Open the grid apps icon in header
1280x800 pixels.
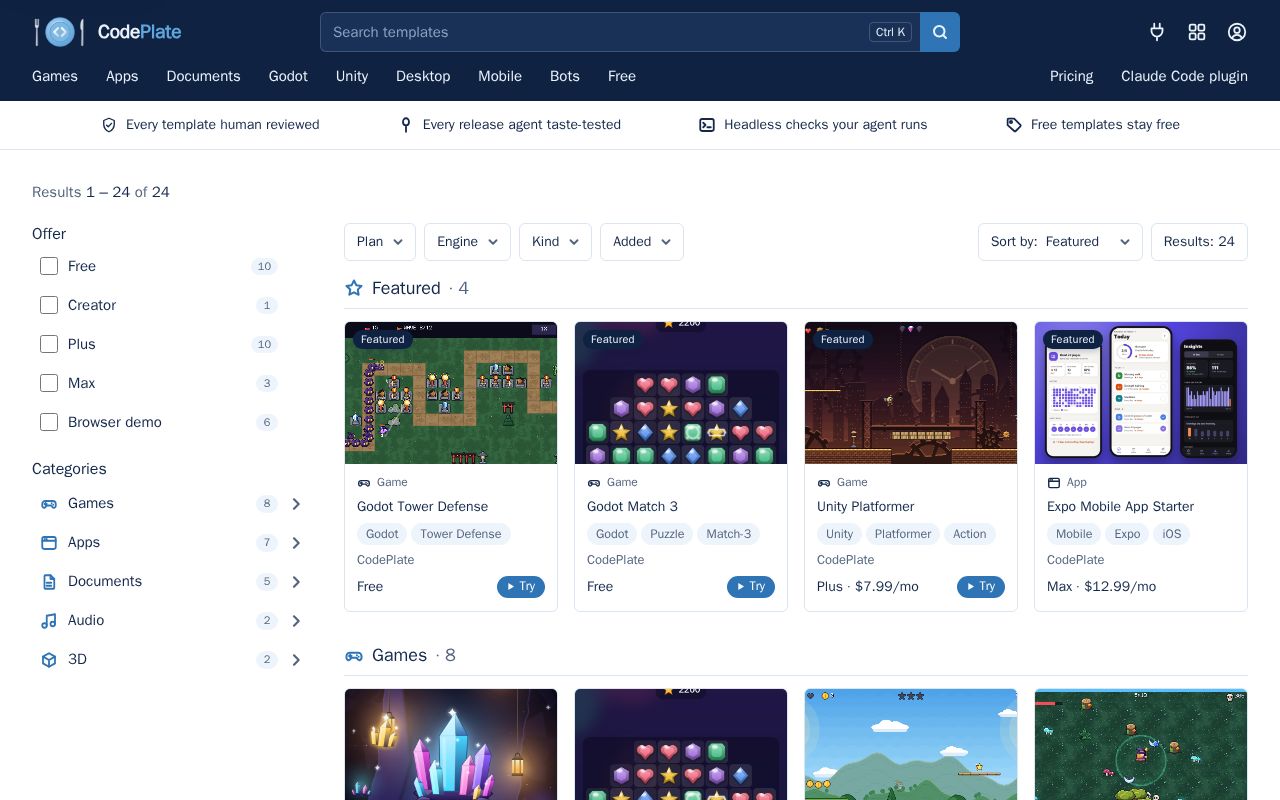click(1197, 32)
